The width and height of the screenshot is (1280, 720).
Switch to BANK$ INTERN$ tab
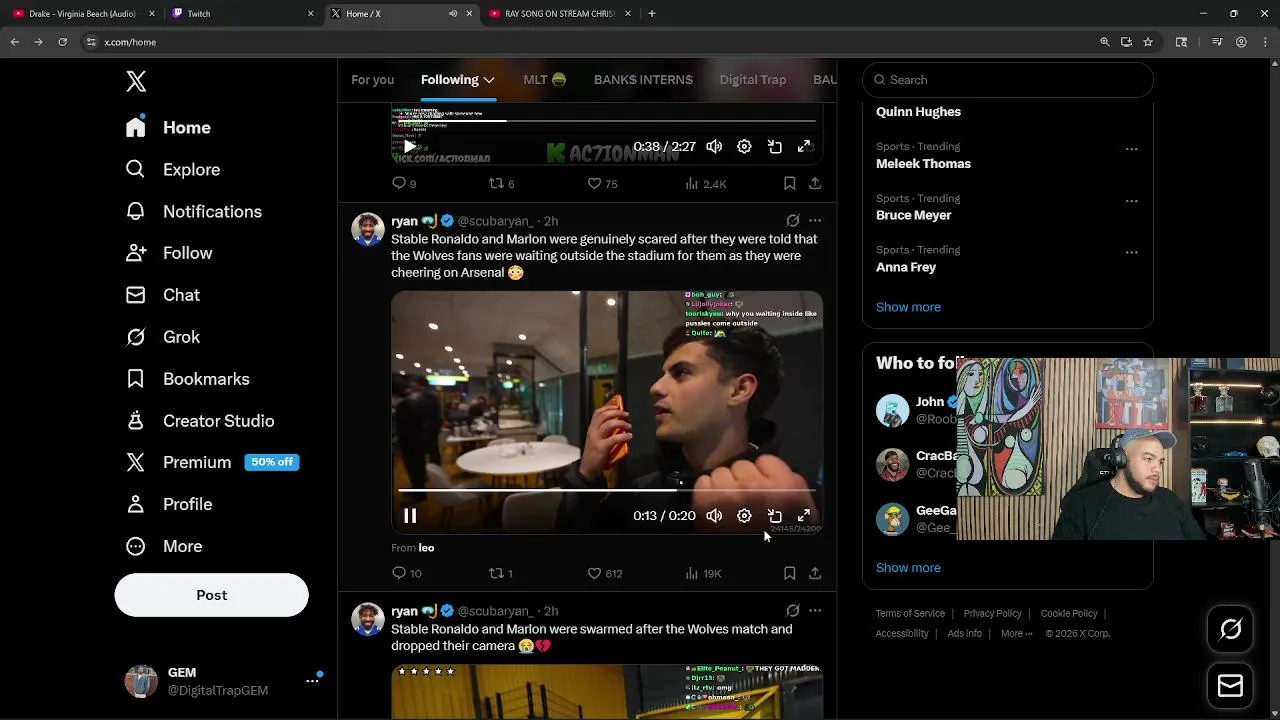click(643, 80)
